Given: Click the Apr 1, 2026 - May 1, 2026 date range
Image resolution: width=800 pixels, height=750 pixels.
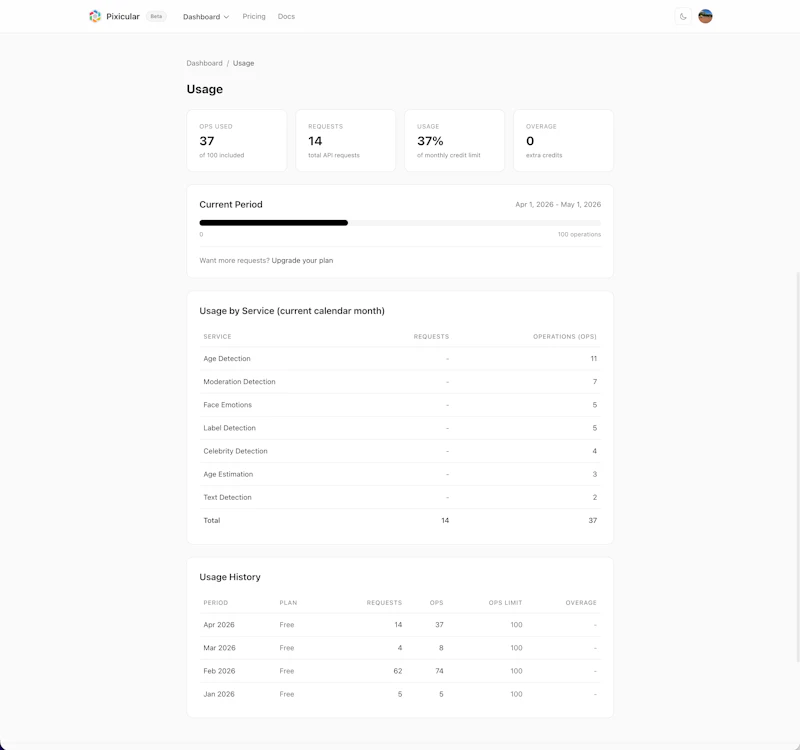Looking at the screenshot, I should (x=558, y=205).
